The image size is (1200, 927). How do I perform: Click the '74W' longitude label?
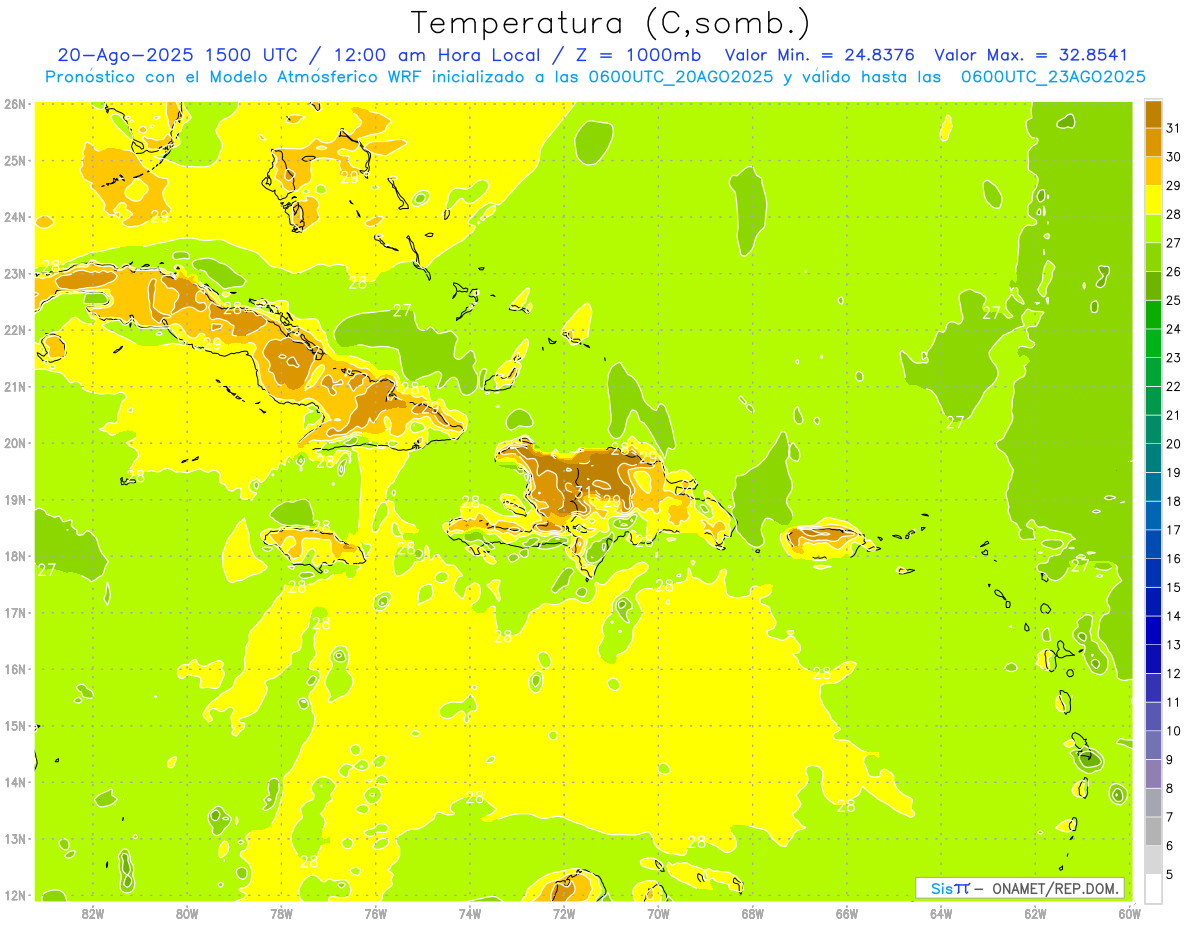point(470,914)
